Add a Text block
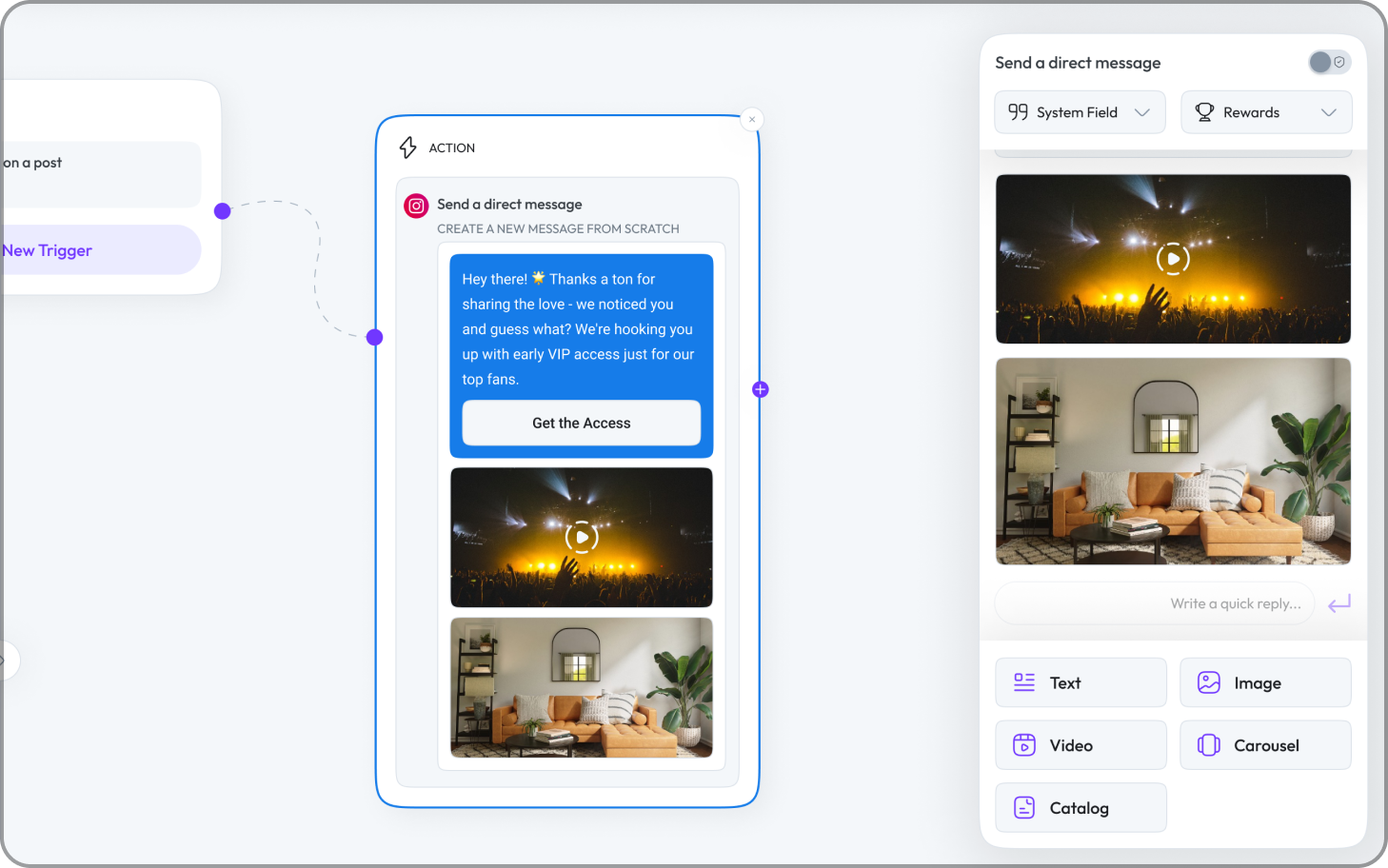This screenshot has width=1388, height=868. [x=1081, y=682]
